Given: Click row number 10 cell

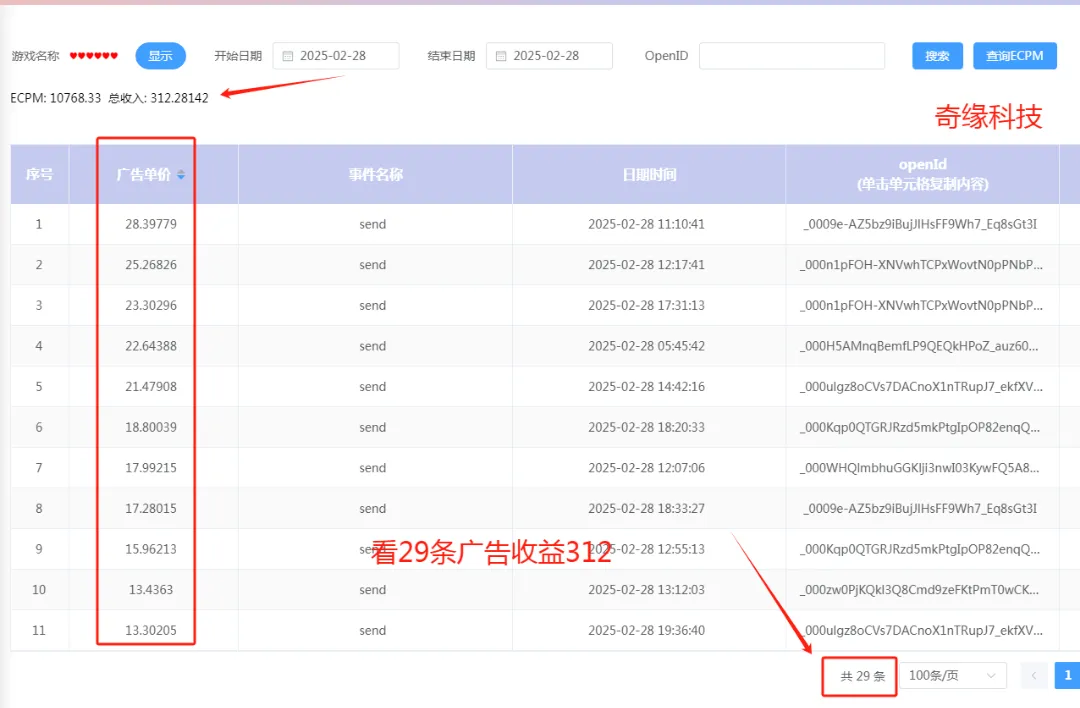Looking at the screenshot, I should click(39, 590).
